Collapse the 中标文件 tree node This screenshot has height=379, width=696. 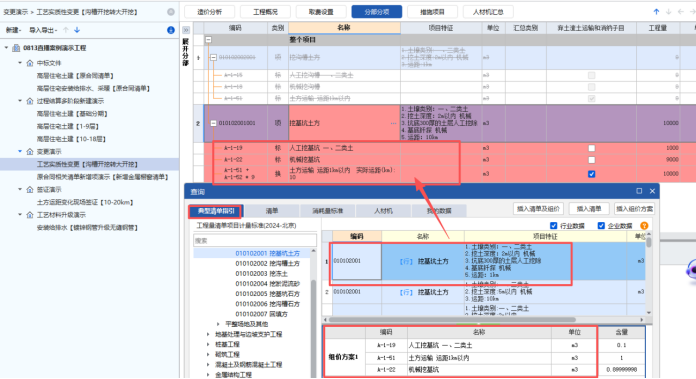point(20,63)
